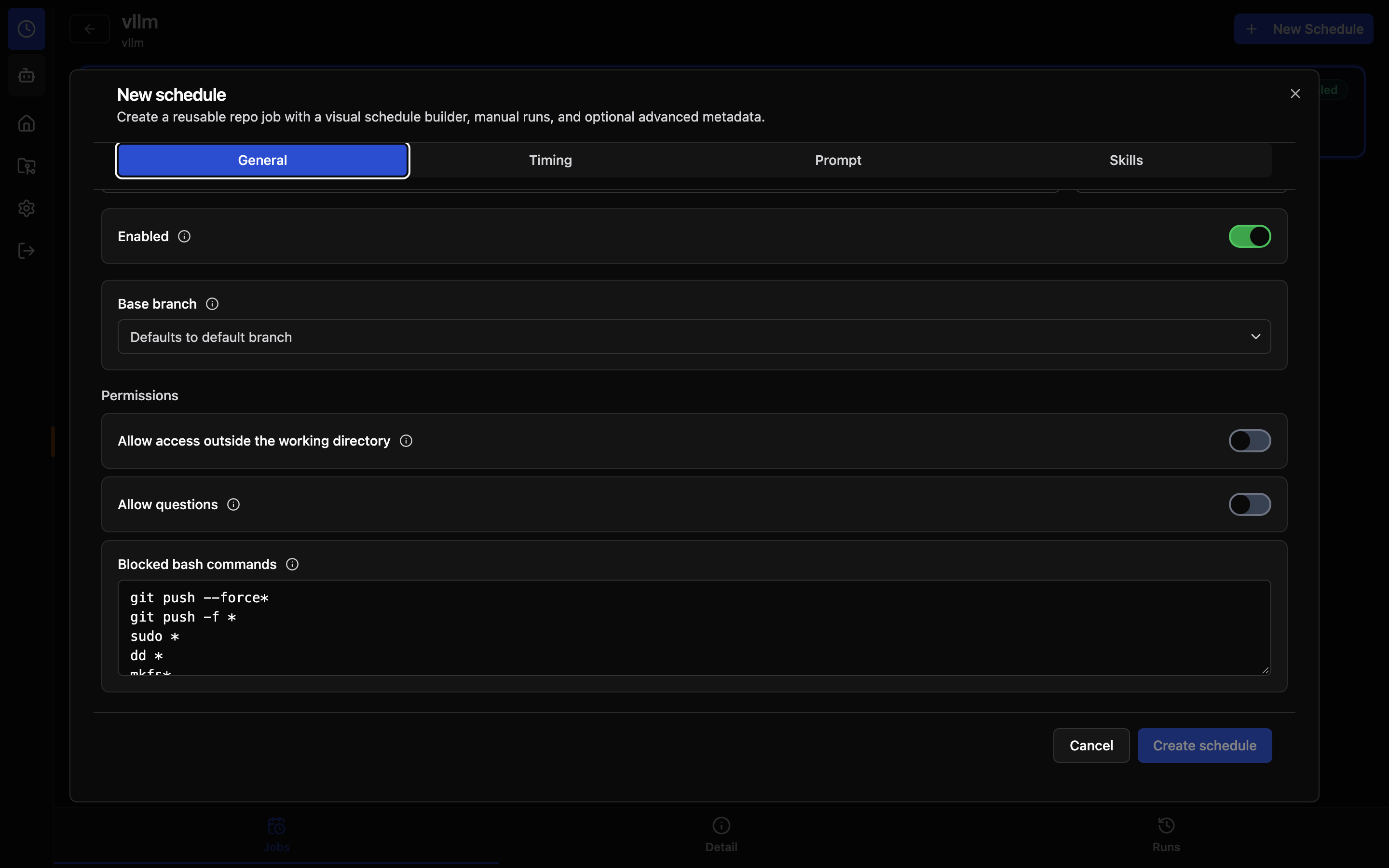Show the info tooltip for Enabled
The height and width of the screenshot is (868, 1389).
pos(184,236)
